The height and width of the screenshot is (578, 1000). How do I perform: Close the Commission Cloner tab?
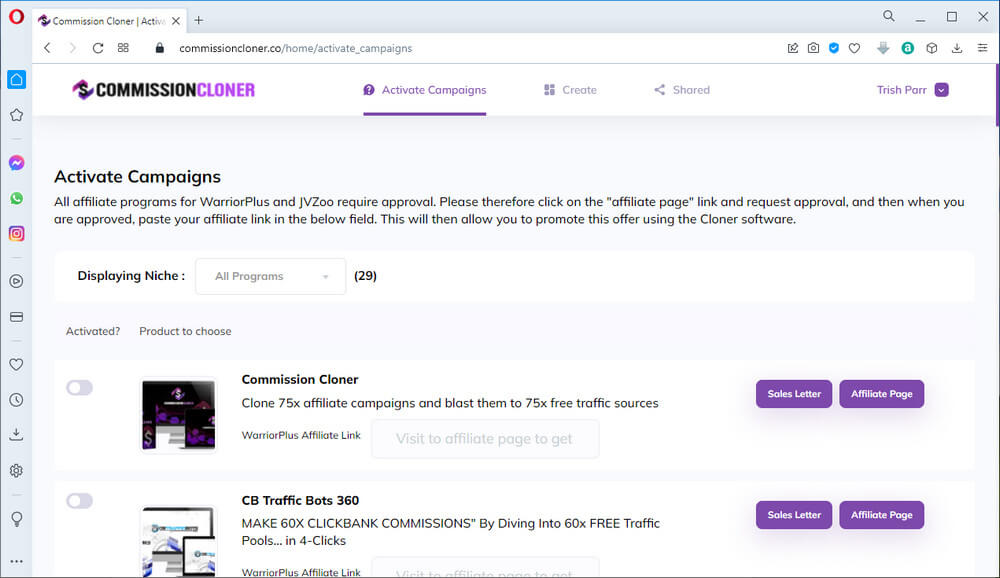pyautogui.click(x=176, y=21)
